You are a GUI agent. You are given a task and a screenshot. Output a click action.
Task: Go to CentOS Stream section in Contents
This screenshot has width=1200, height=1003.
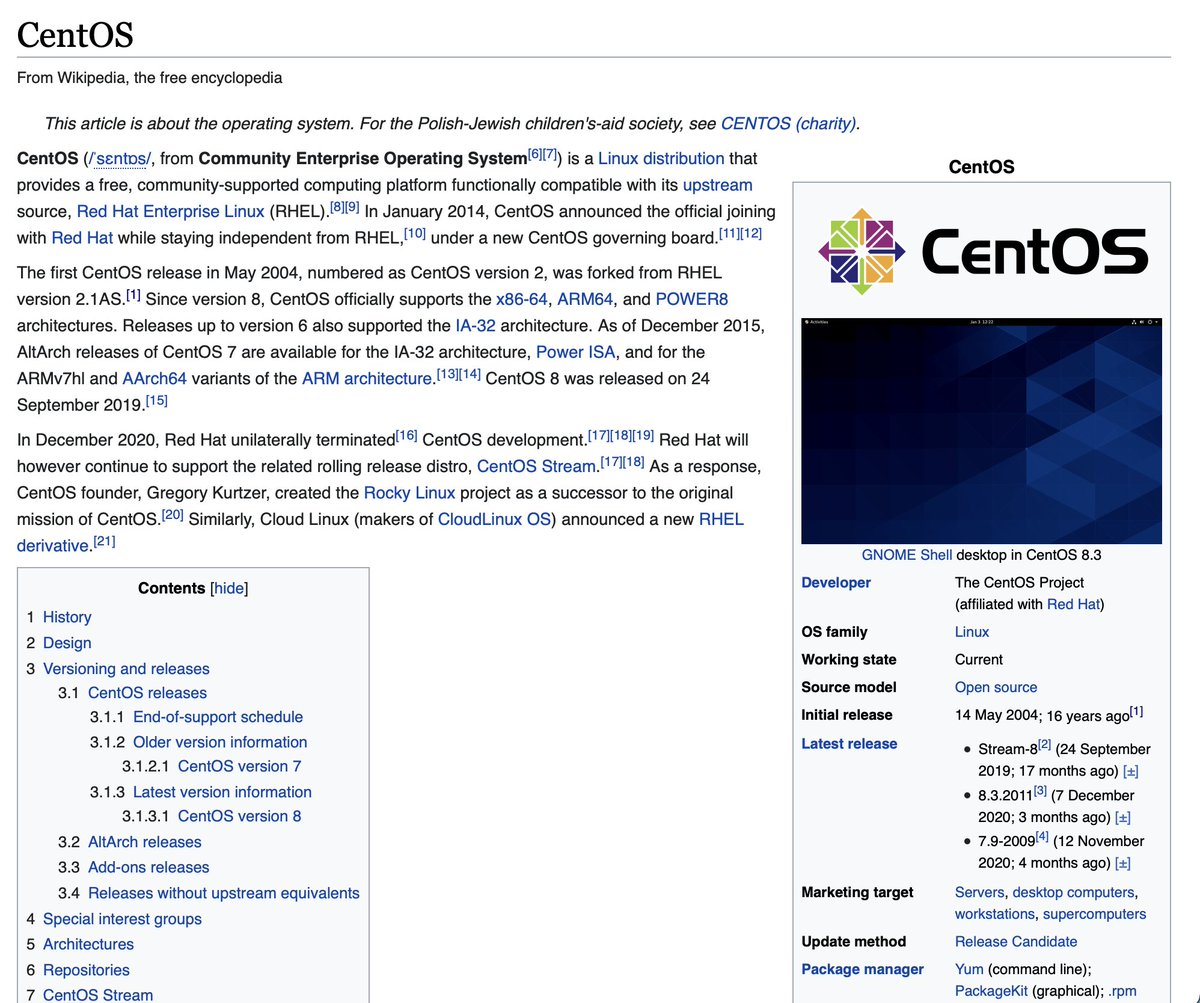98,995
